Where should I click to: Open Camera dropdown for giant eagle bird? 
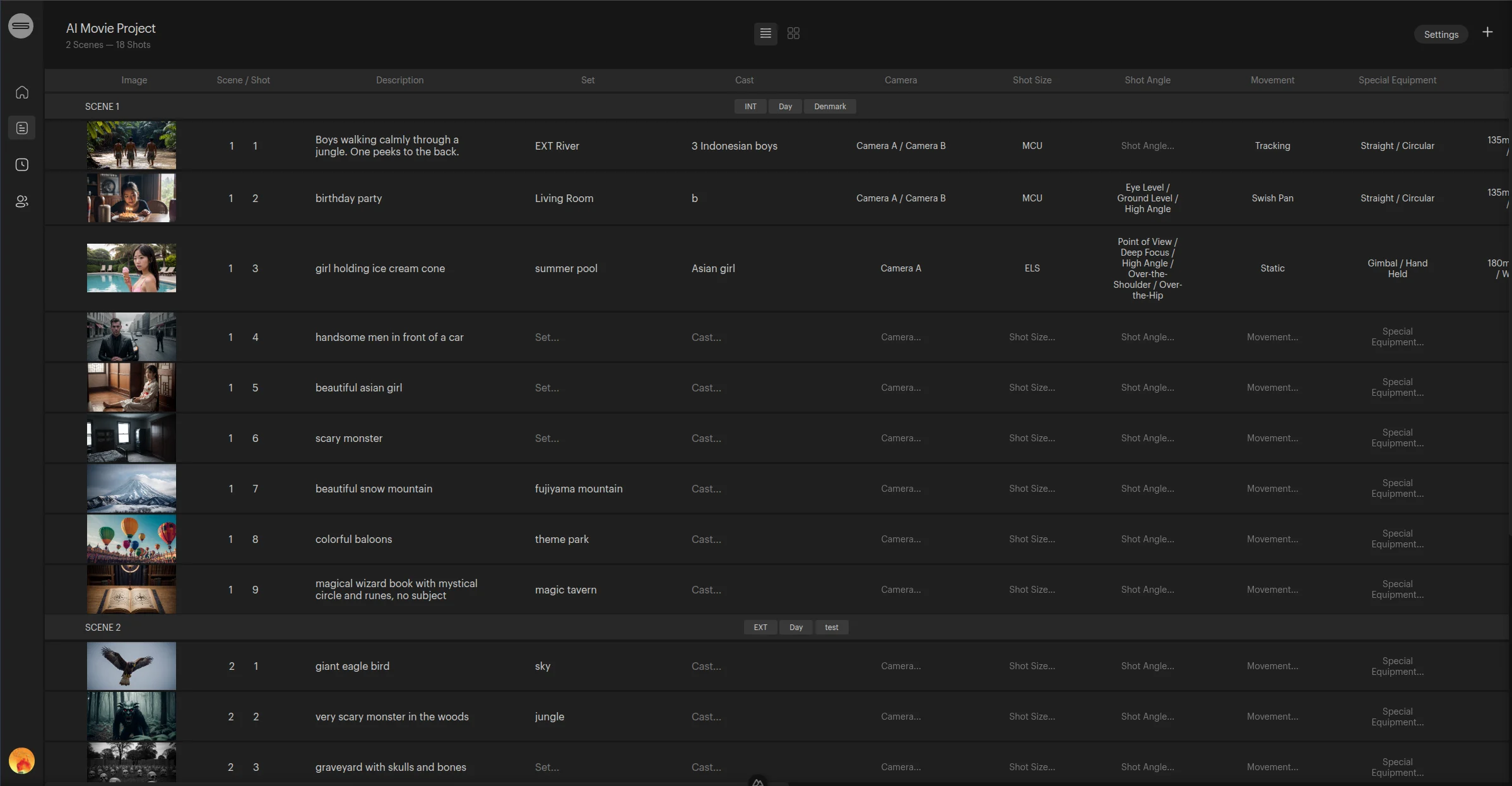[x=901, y=666]
